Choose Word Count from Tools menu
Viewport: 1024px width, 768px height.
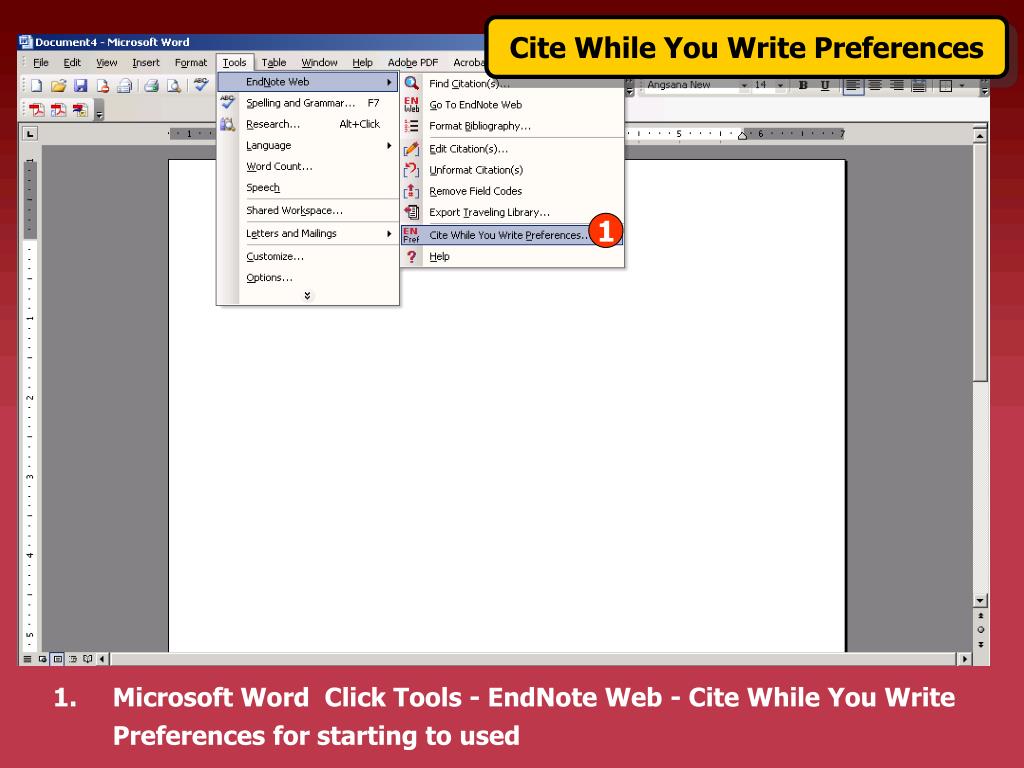pyautogui.click(x=280, y=167)
